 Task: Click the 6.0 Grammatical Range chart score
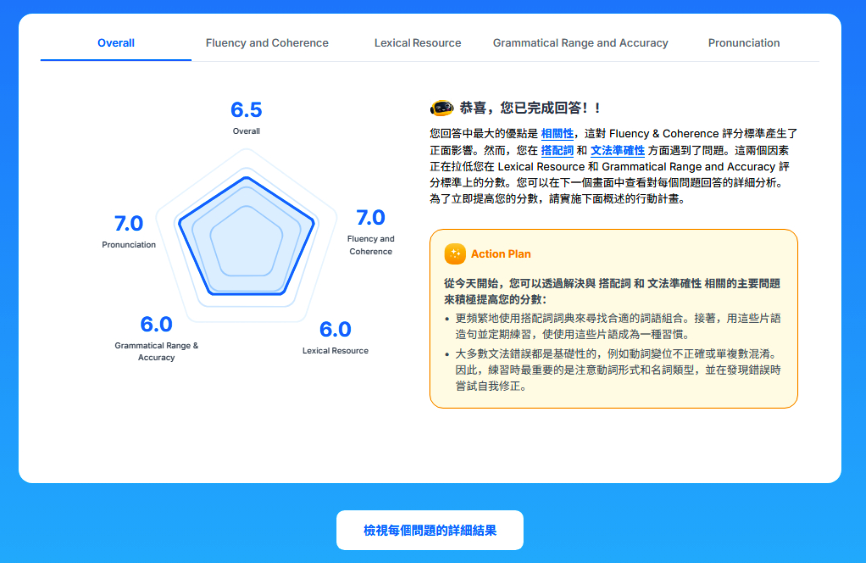pyautogui.click(x=156, y=324)
